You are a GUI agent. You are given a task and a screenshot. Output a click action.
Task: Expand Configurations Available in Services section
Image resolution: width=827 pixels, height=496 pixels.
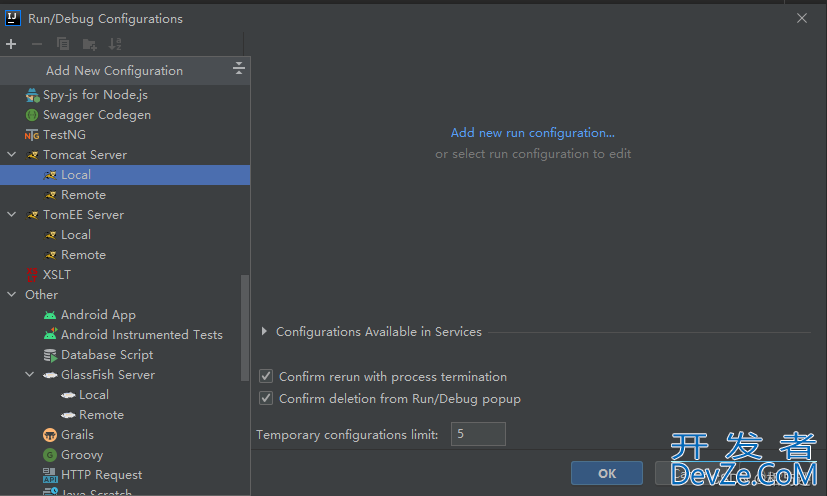pyautogui.click(x=264, y=331)
